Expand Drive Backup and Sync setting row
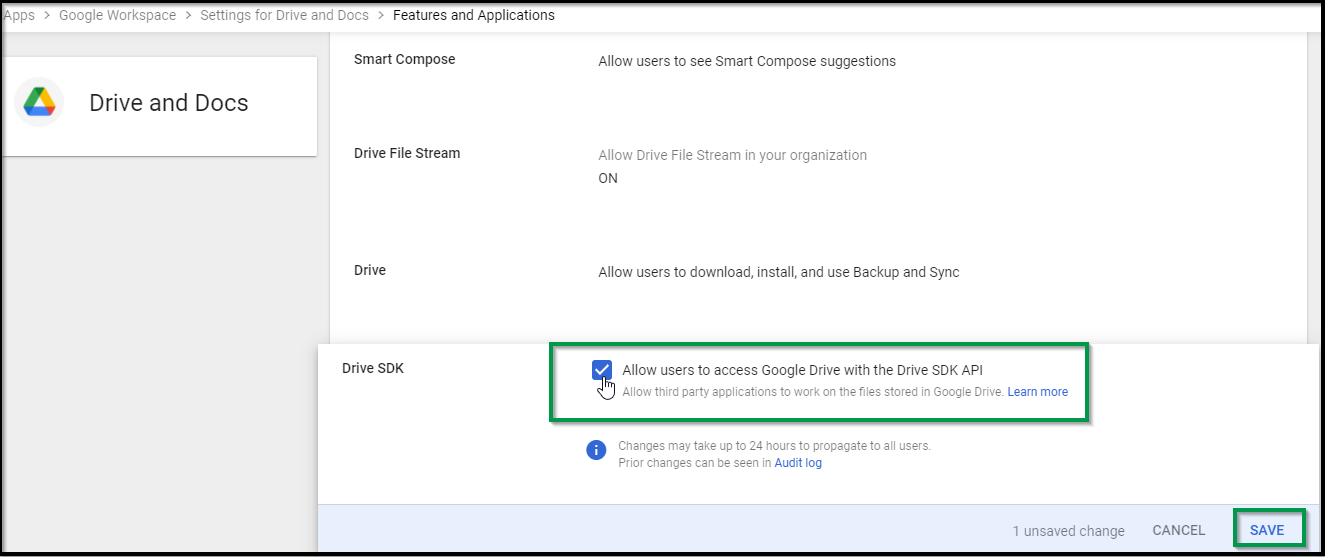 [778, 272]
